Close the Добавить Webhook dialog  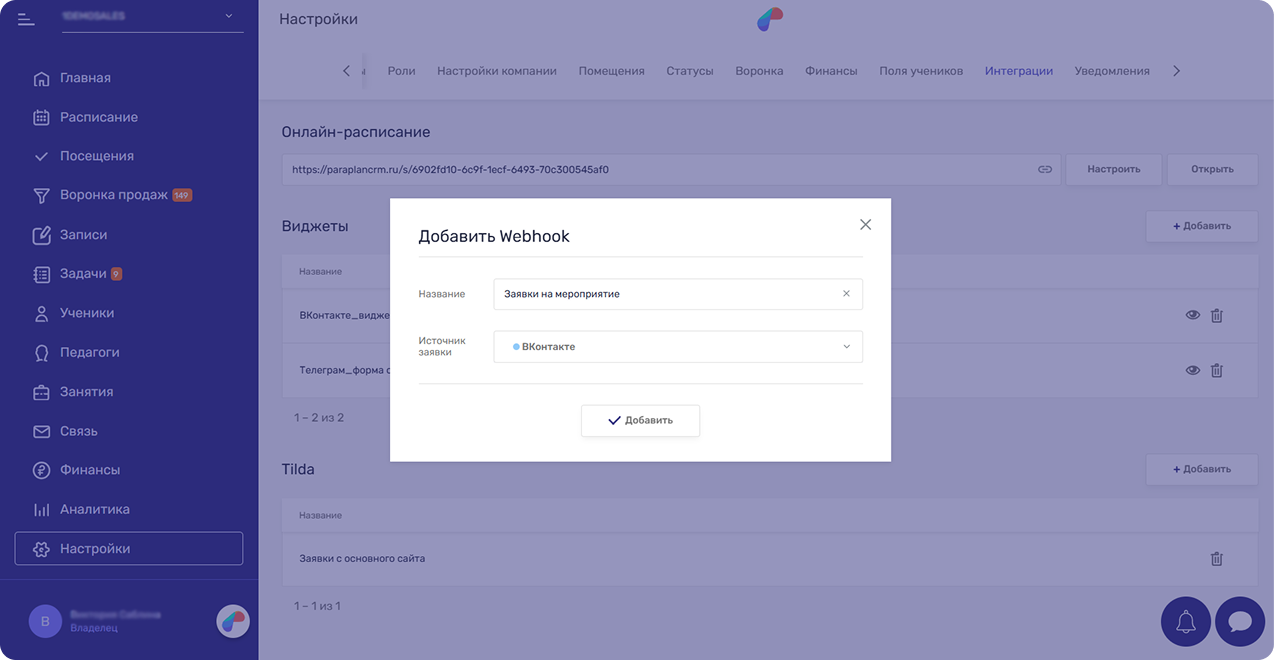pos(865,225)
